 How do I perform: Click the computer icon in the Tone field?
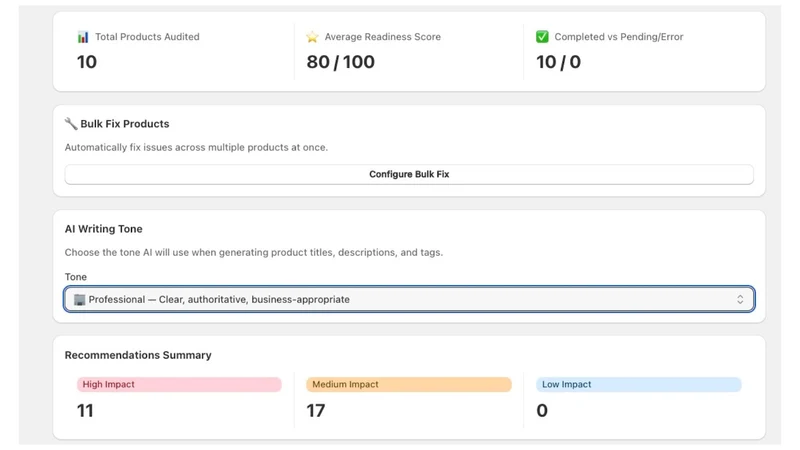tap(80, 299)
